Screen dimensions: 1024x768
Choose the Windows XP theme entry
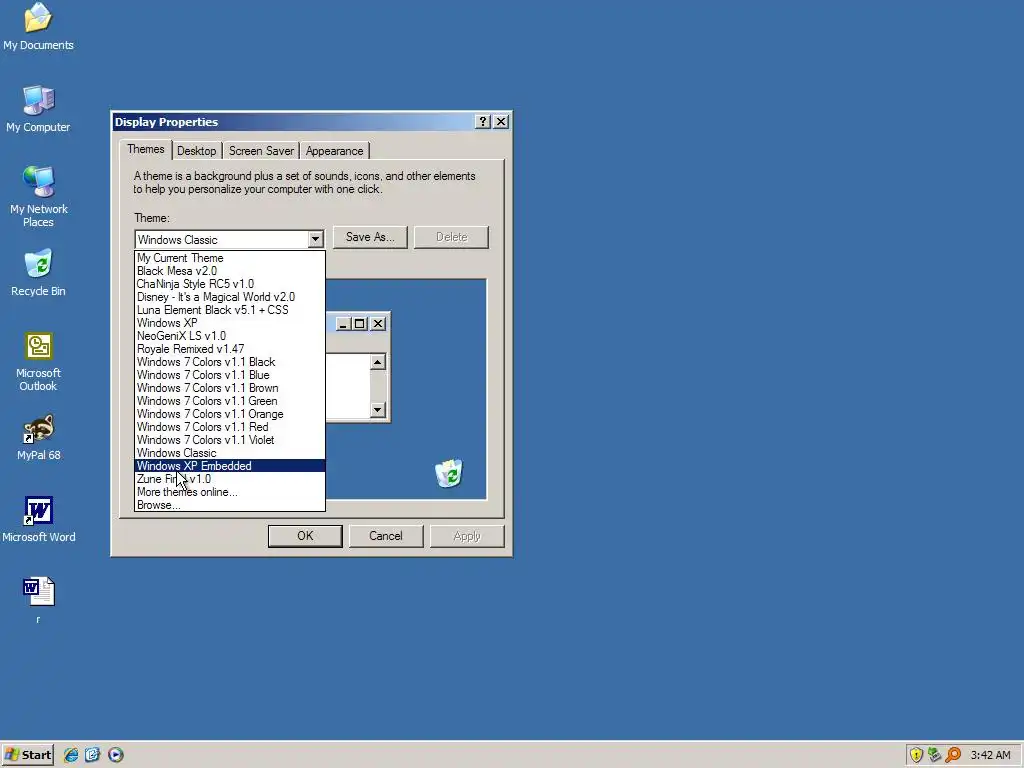click(230, 323)
